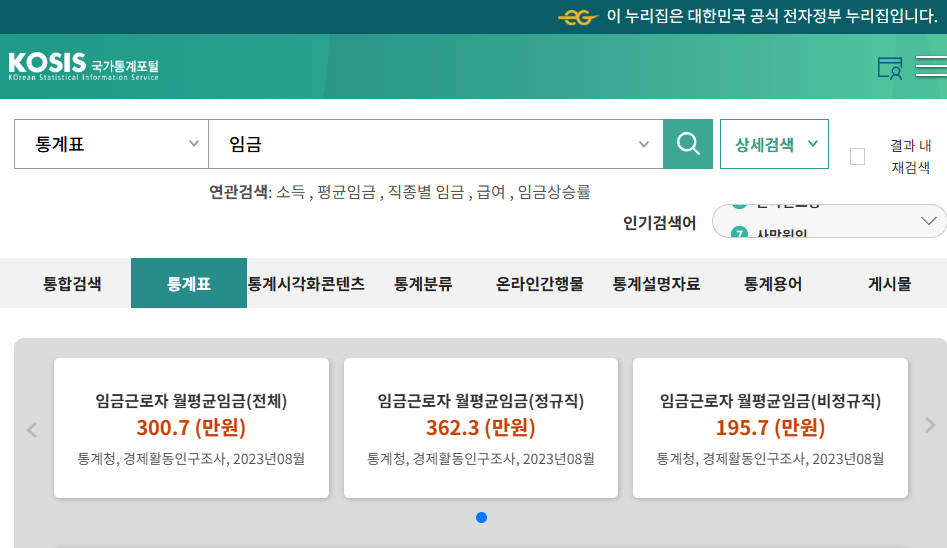947x548 pixels.
Task: Switch to the 게시물 tab
Action: click(x=890, y=283)
